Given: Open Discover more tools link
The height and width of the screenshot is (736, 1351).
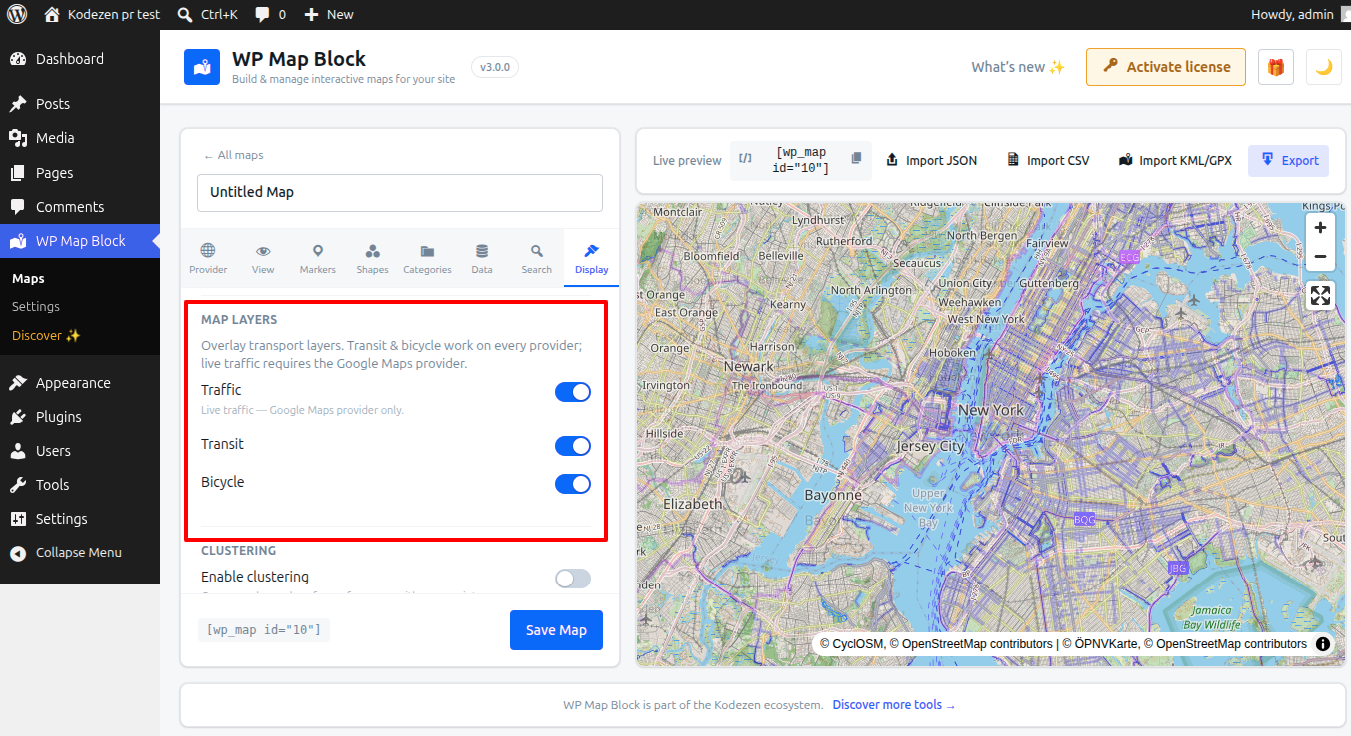Looking at the screenshot, I should pos(894,705).
